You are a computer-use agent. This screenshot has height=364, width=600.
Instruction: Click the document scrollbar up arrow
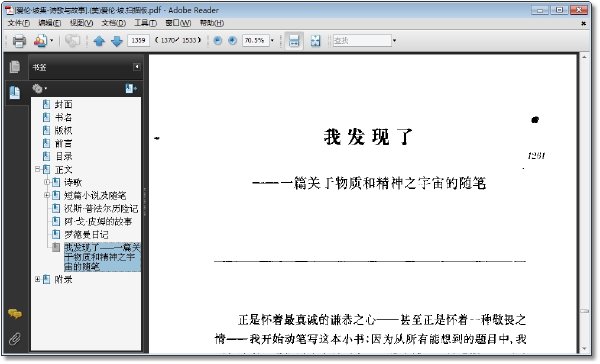pyautogui.click(x=584, y=57)
